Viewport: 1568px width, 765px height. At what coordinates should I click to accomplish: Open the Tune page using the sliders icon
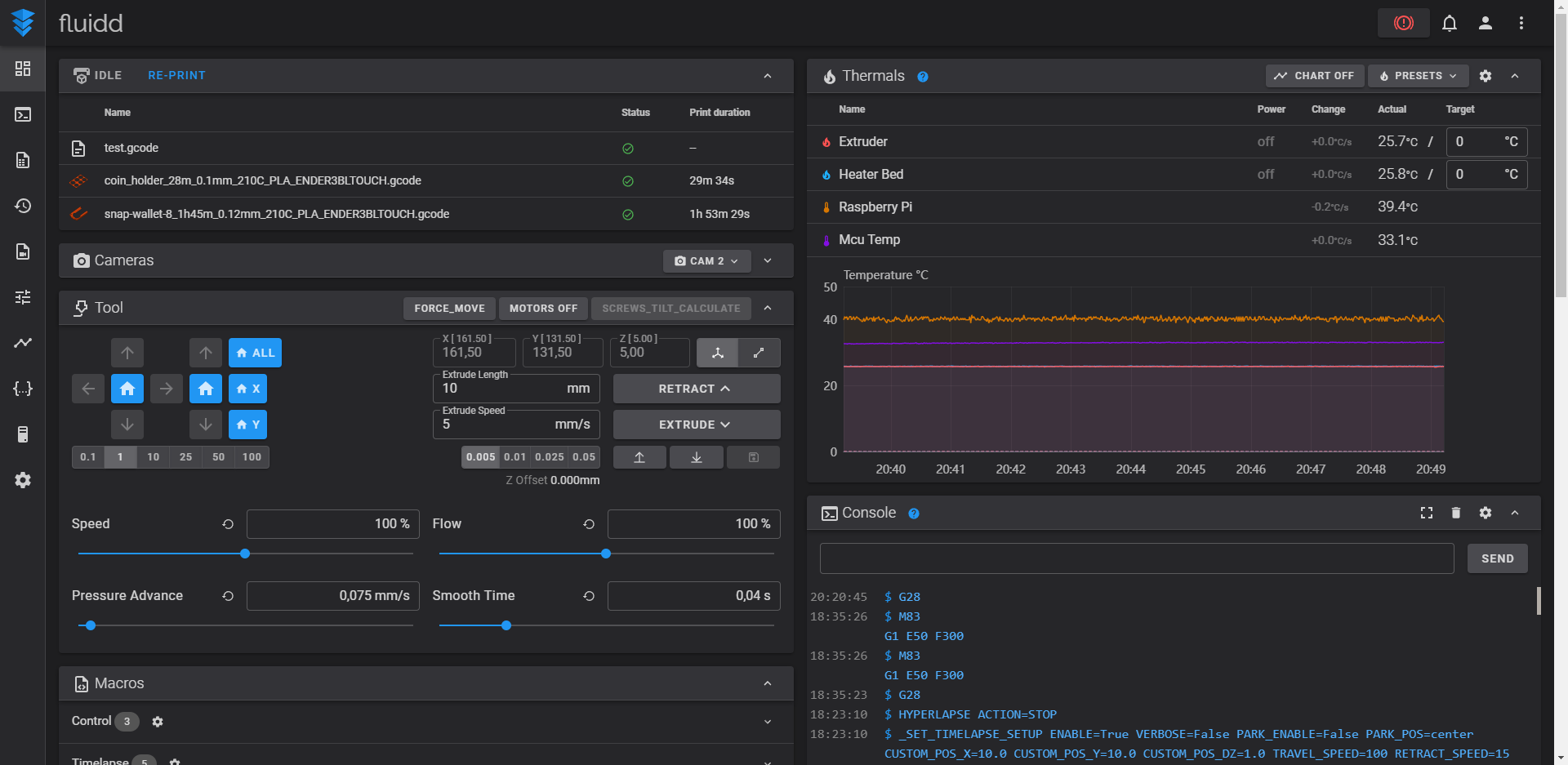[23, 297]
